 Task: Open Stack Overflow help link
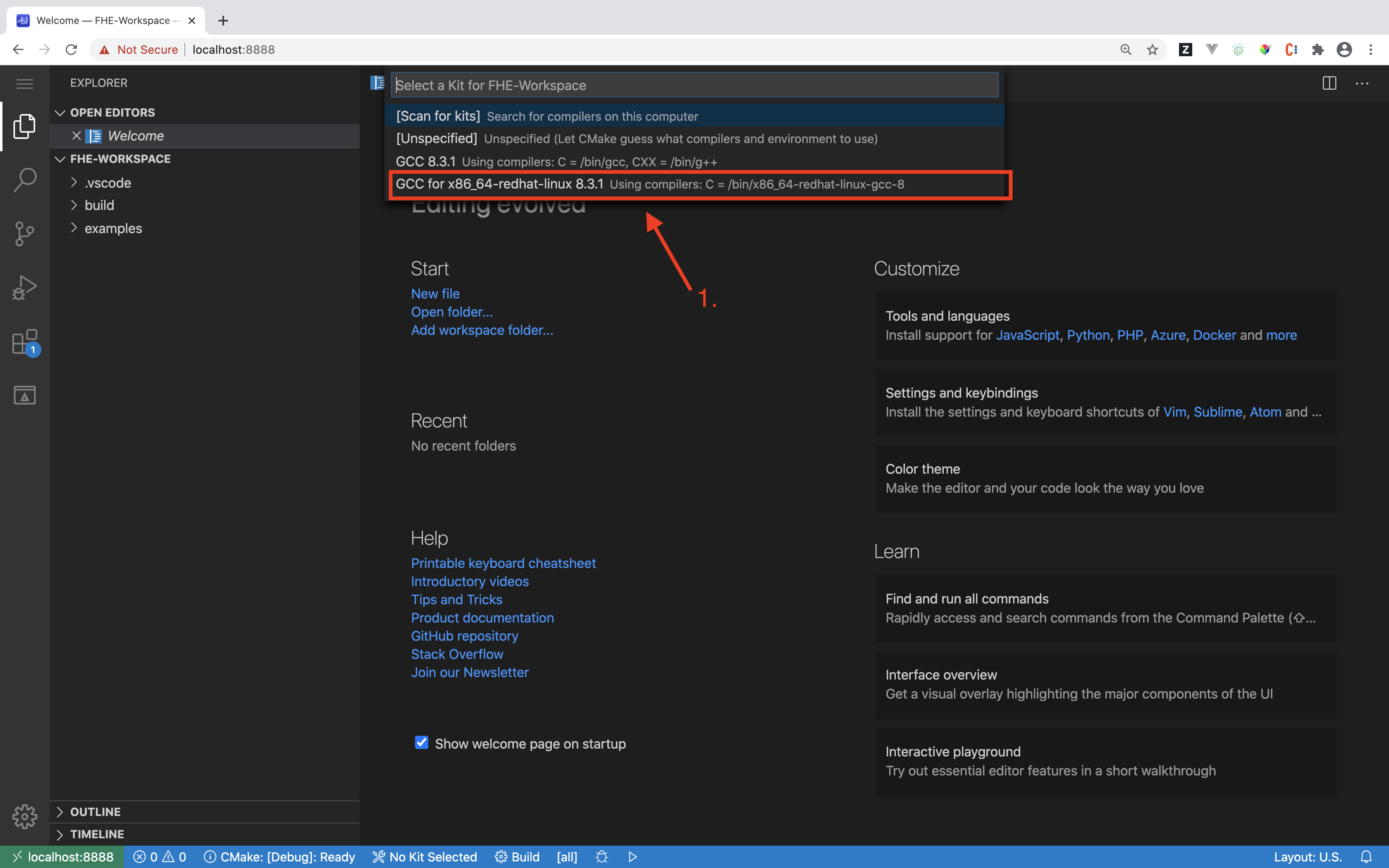click(457, 654)
